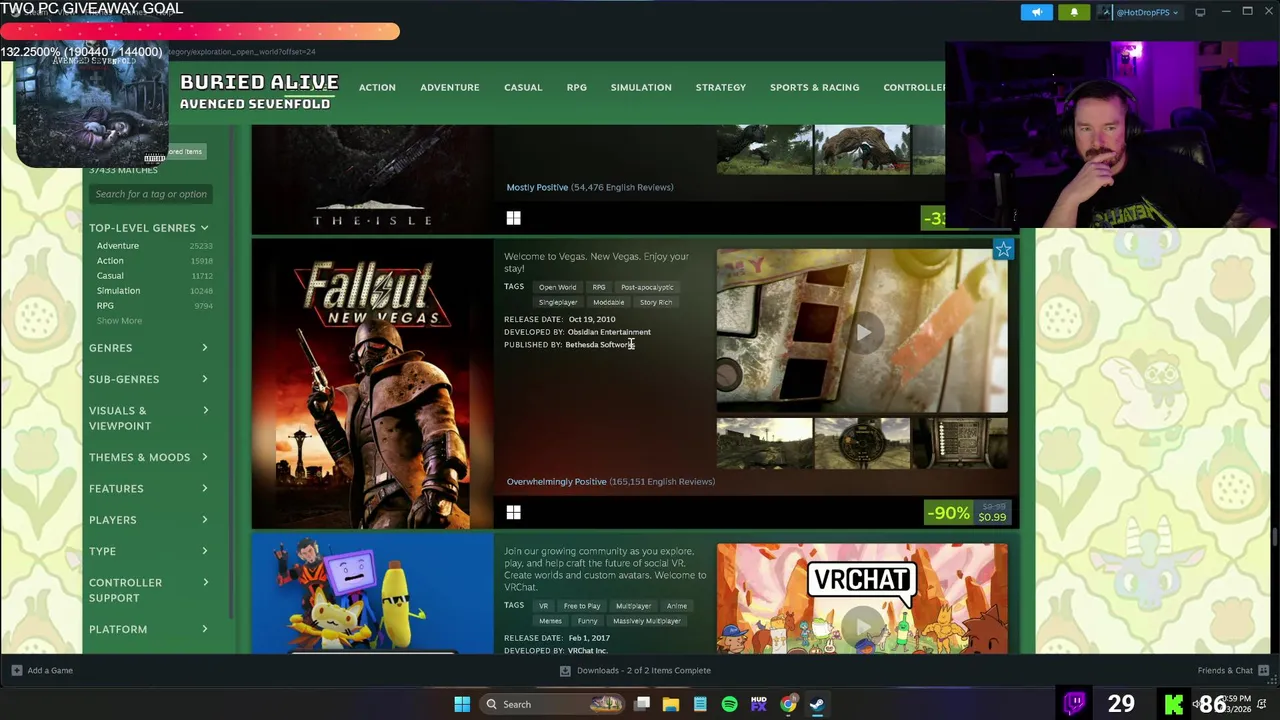Expand Themes & Moods filters
This screenshot has height=720, width=1280.
(148, 457)
